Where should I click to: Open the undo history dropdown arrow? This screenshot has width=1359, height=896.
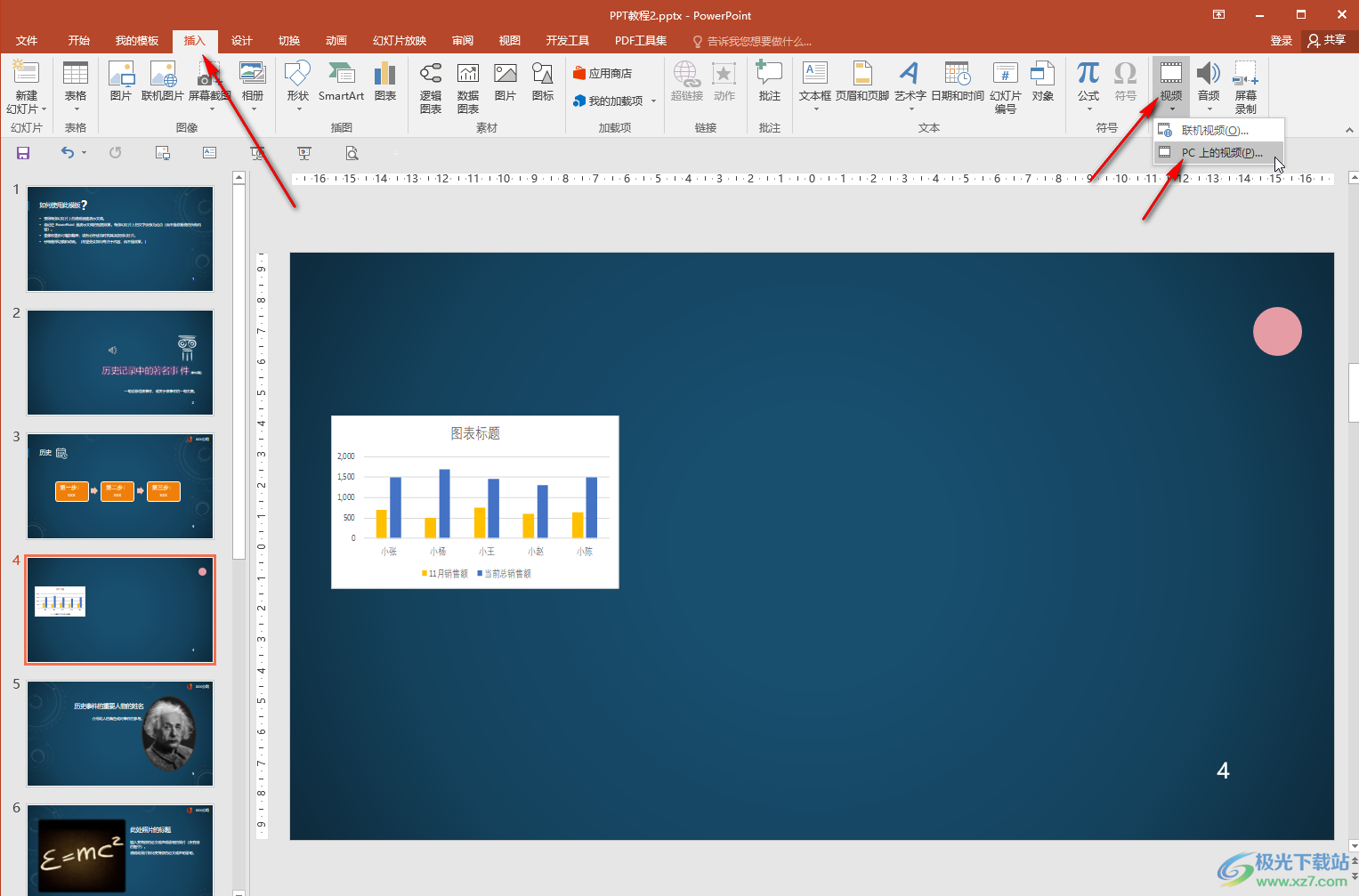85,153
